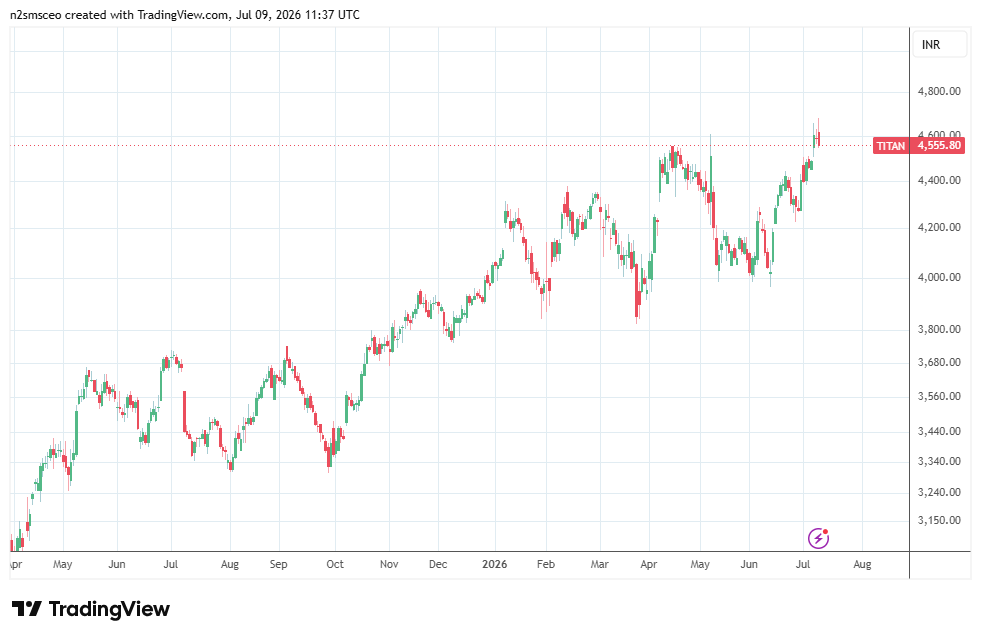
Task: Click the Mar label on time axis
Action: tap(599, 564)
